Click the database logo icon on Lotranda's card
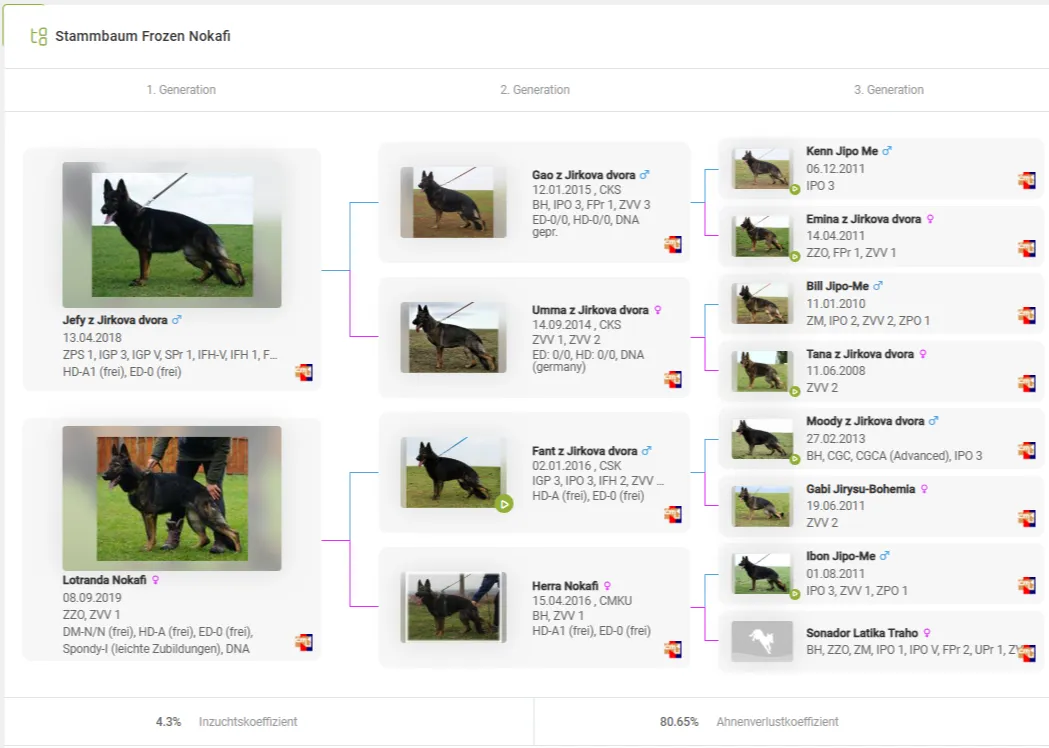 point(304,642)
